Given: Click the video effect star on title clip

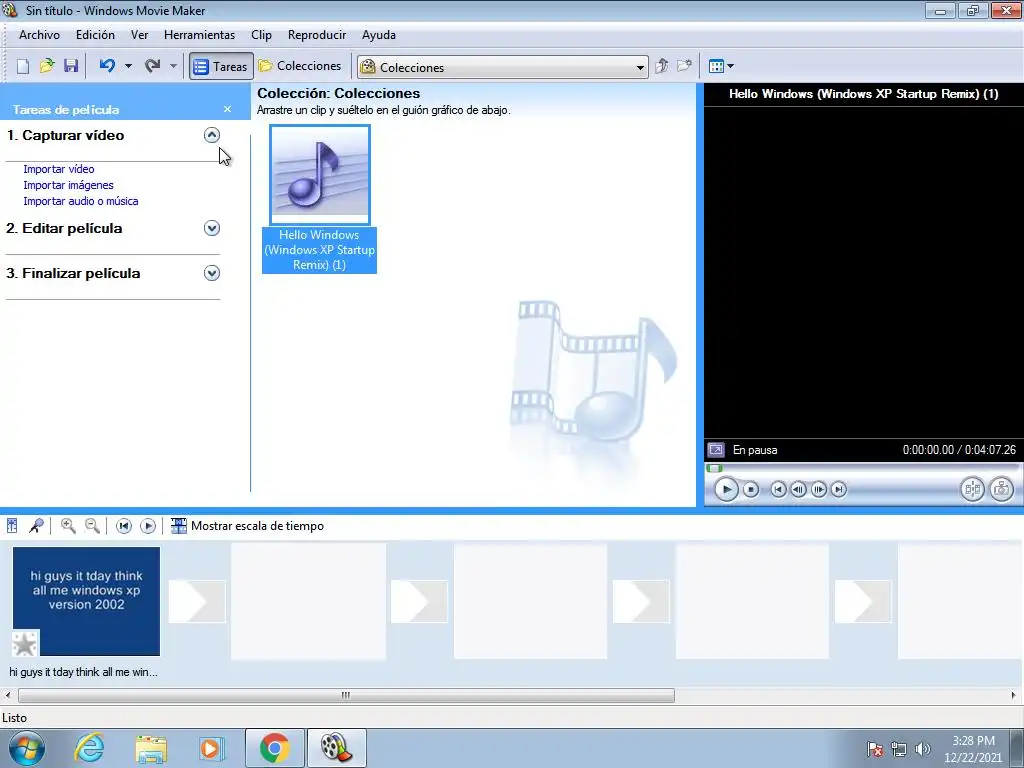Looking at the screenshot, I should point(25,644).
